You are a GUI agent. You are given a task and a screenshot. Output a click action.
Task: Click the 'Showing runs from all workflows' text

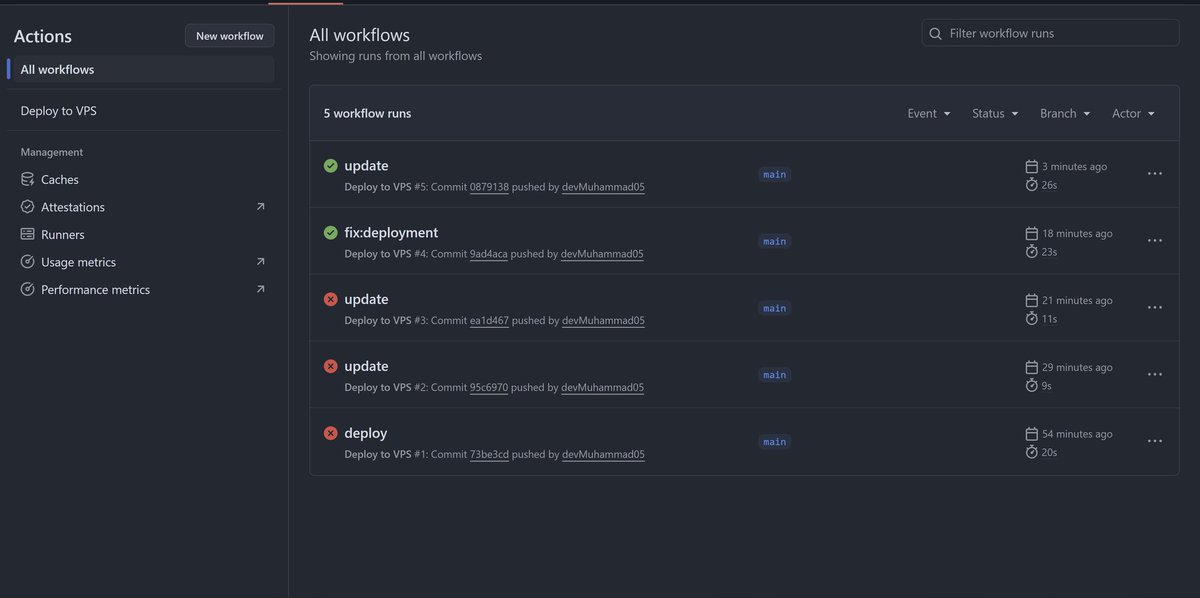pyautogui.click(x=396, y=56)
